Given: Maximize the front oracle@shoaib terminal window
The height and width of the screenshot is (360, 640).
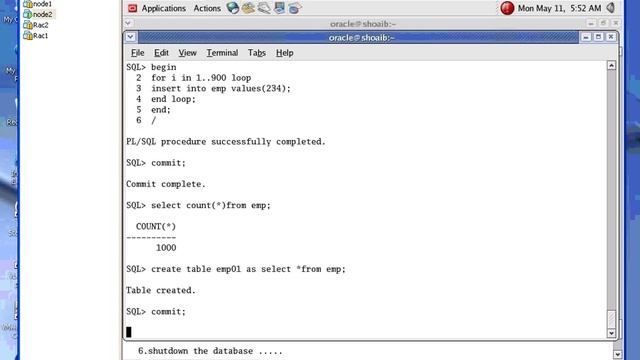Looking at the screenshot, I should pyautogui.click(x=598, y=37).
